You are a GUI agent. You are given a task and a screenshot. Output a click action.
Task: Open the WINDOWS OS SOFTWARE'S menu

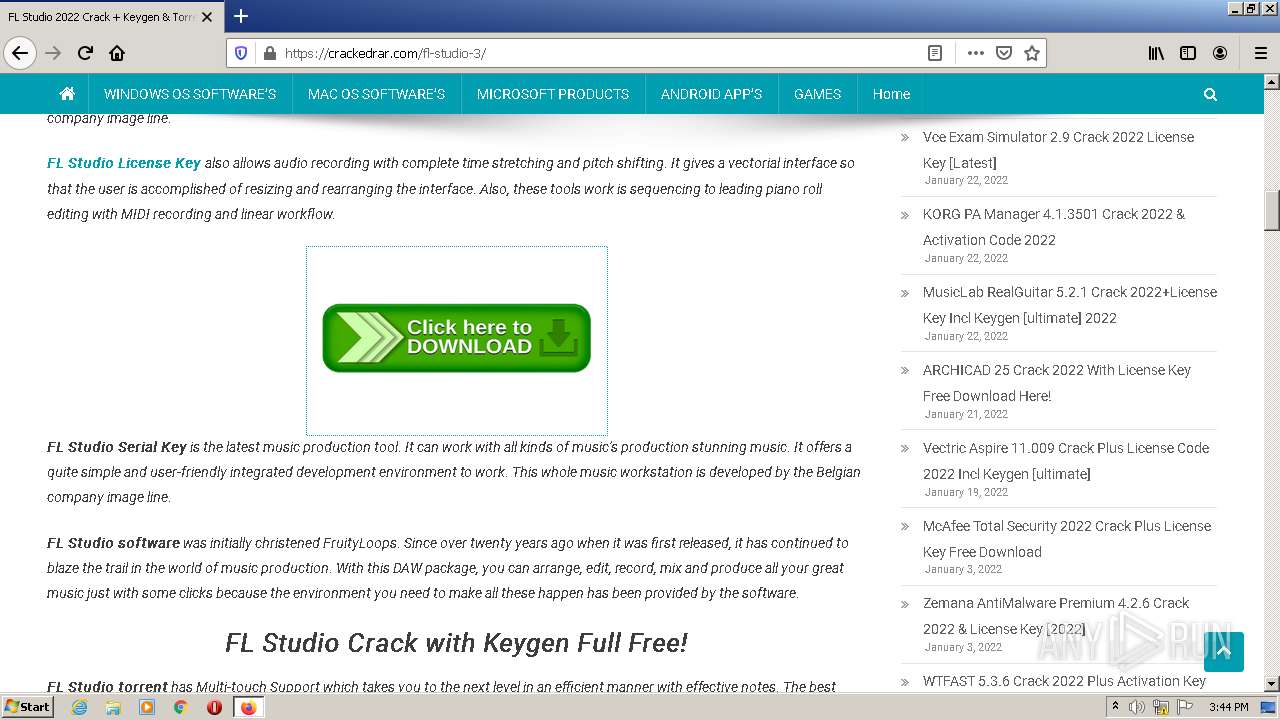[190, 94]
